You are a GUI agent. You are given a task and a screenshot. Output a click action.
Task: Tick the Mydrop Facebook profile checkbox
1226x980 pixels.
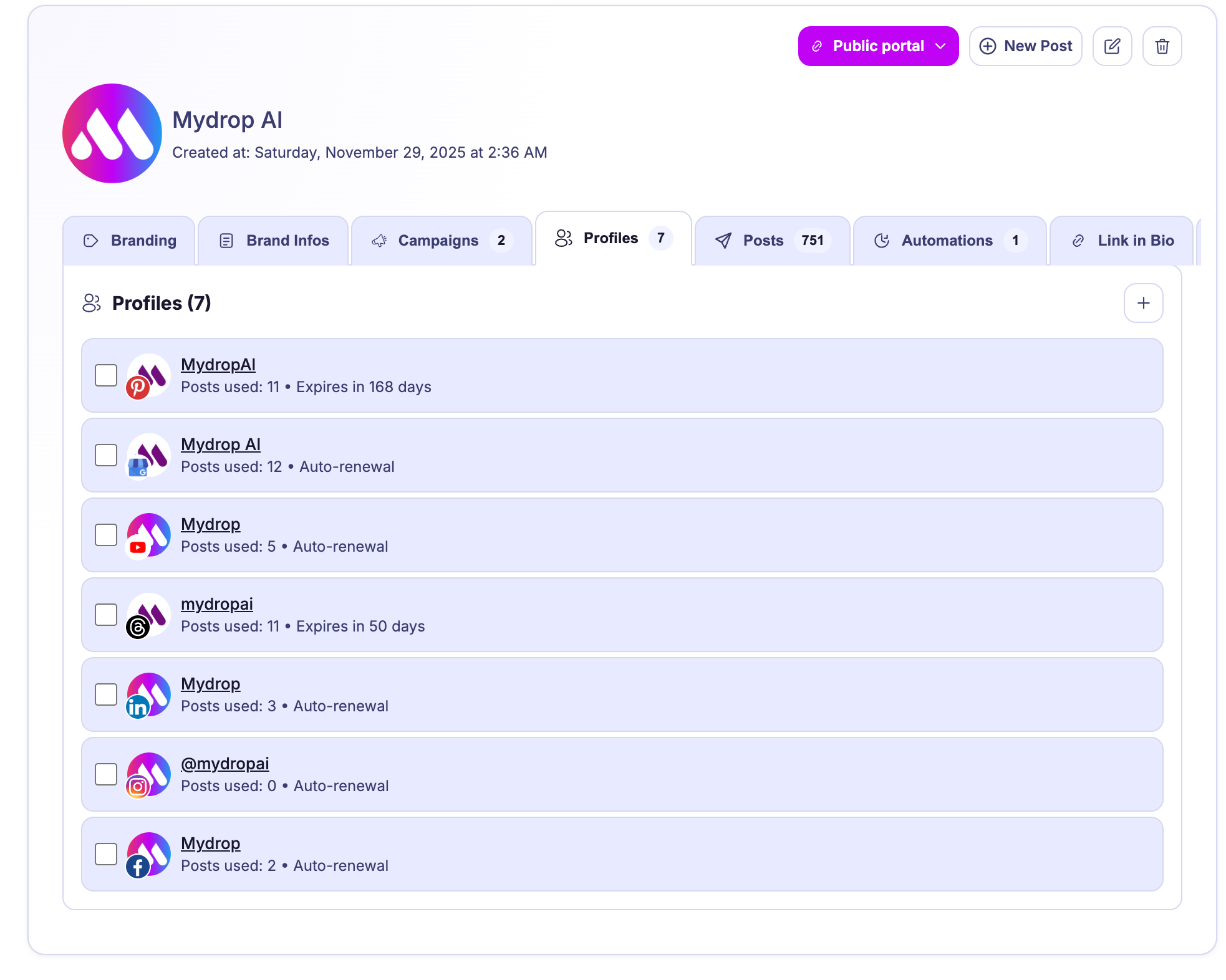click(x=106, y=854)
